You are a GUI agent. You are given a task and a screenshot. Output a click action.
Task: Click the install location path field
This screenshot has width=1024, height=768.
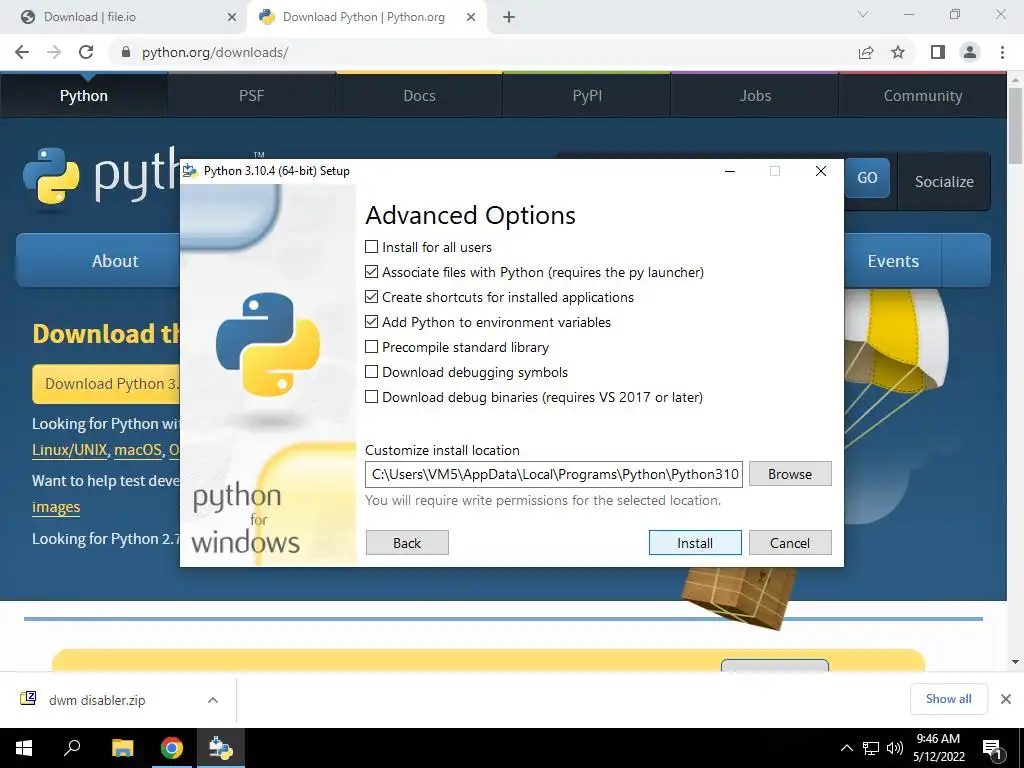(x=554, y=474)
